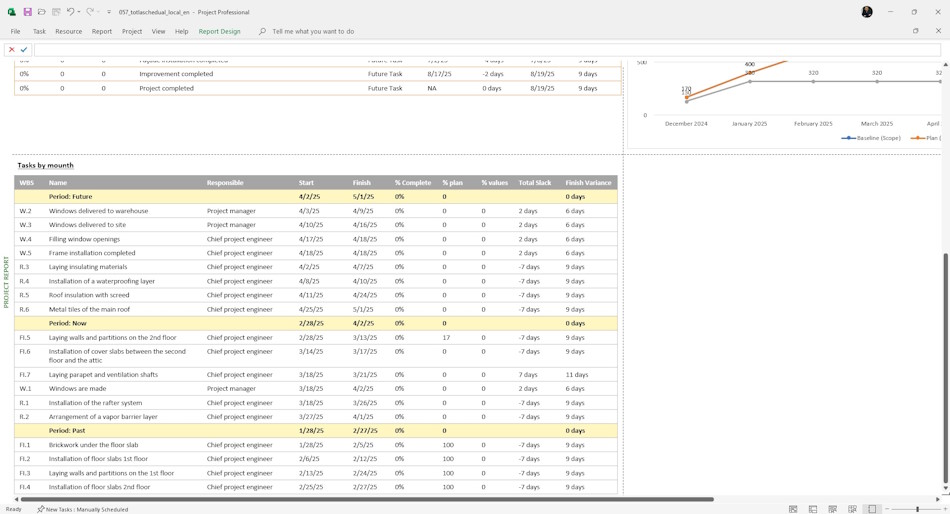This screenshot has width=950, height=514.
Task: Click the scroll right arrow
Action: pyautogui.click(x=938, y=499)
